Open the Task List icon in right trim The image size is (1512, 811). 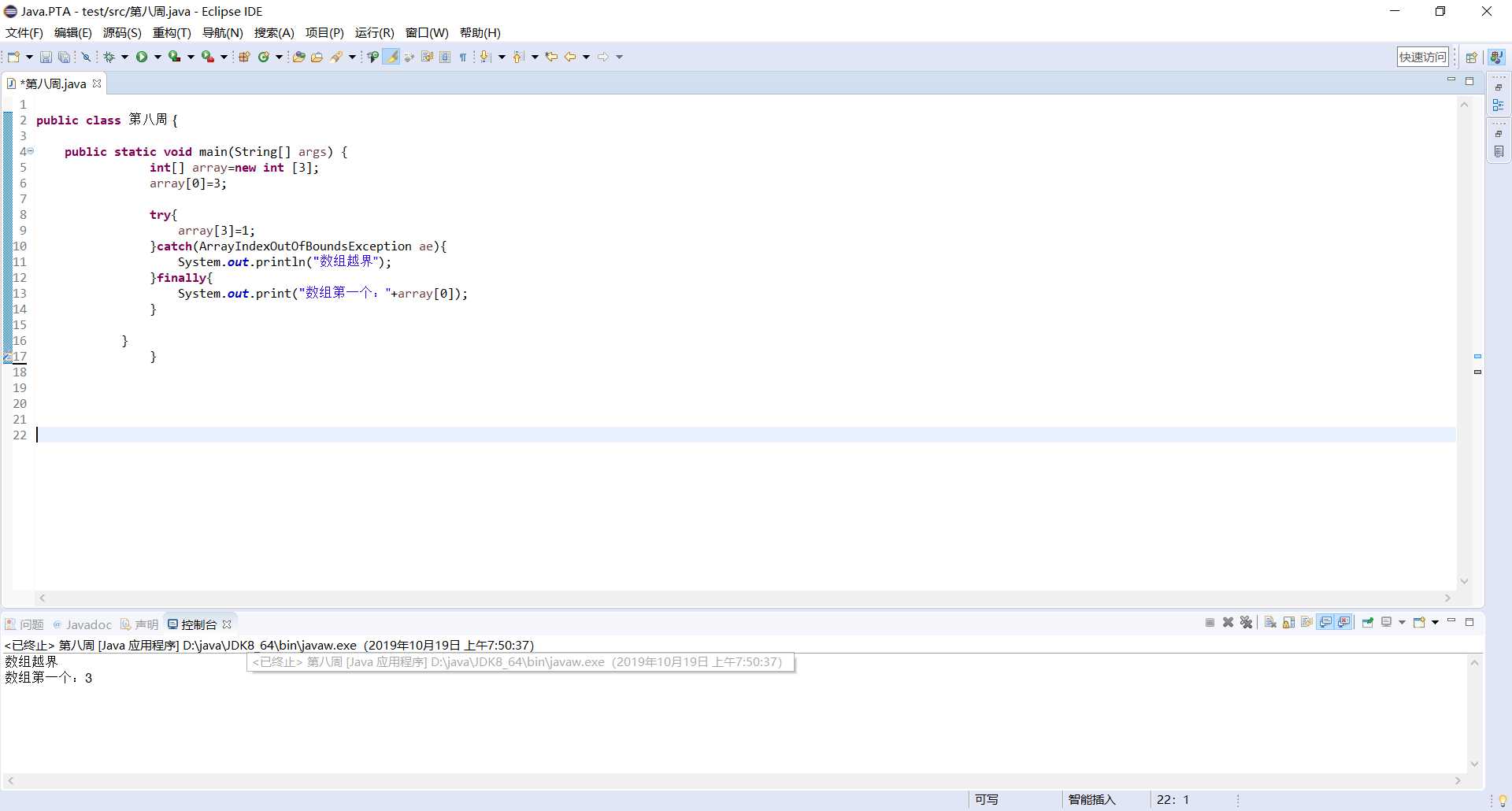click(x=1499, y=151)
